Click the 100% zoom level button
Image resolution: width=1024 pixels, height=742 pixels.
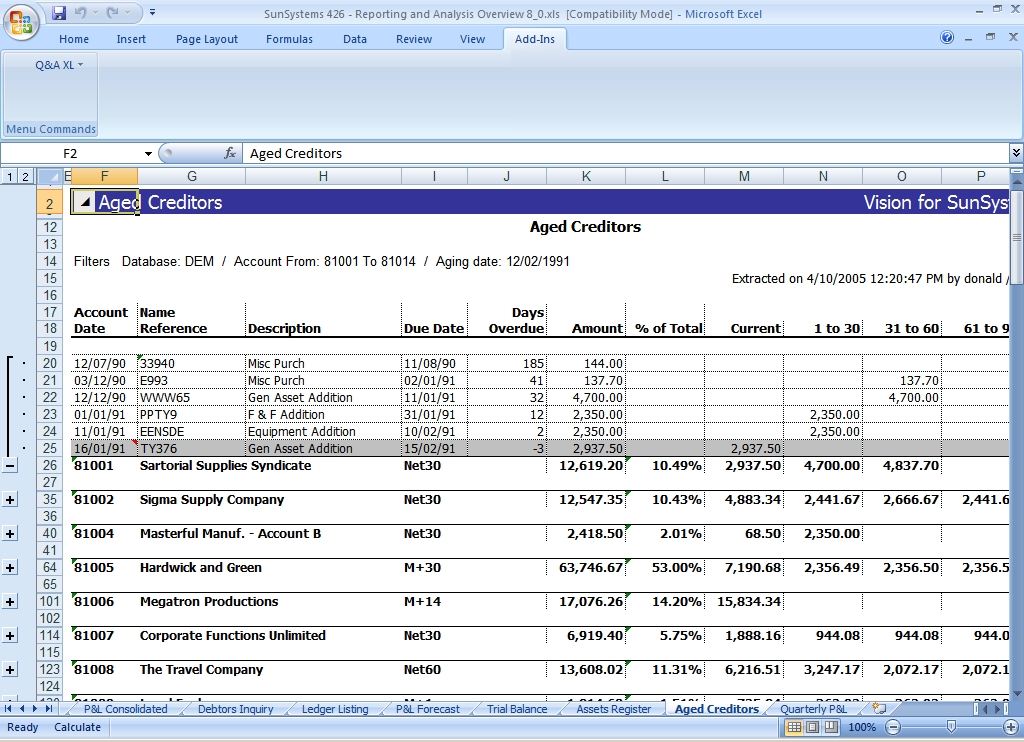(x=862, y=727)
